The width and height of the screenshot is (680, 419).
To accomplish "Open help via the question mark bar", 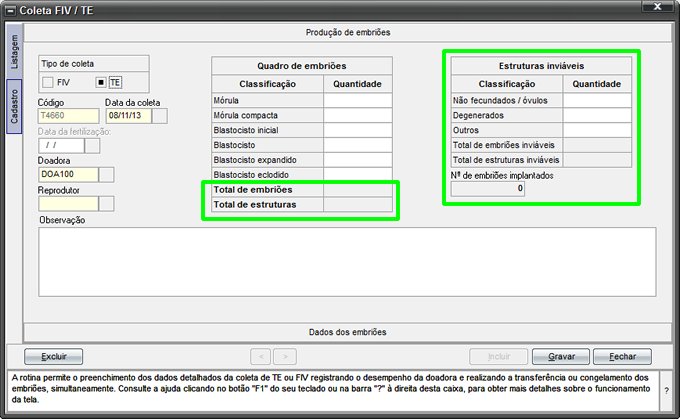I will 666,390.
